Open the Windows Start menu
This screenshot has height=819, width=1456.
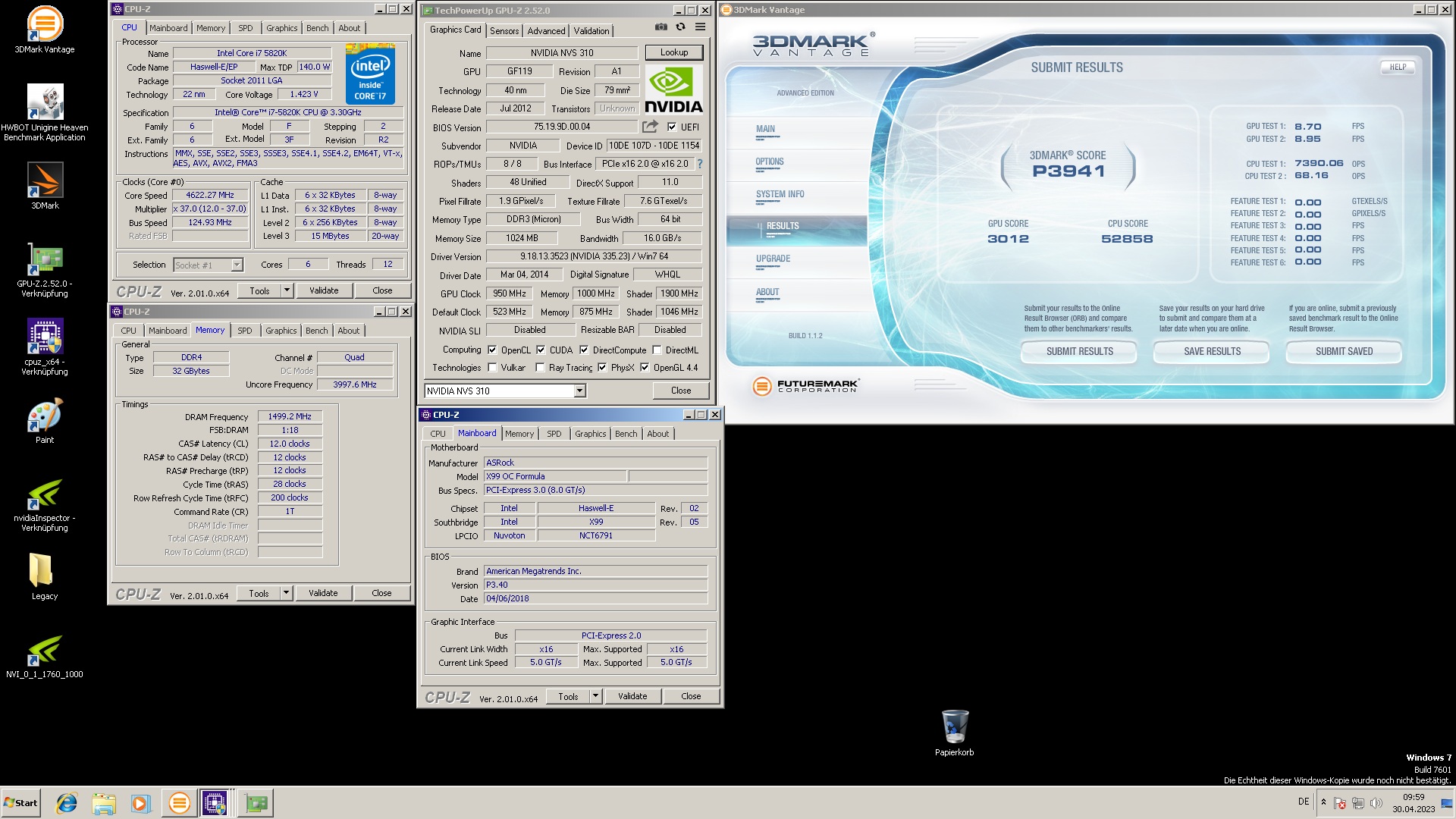pos(20,803)
